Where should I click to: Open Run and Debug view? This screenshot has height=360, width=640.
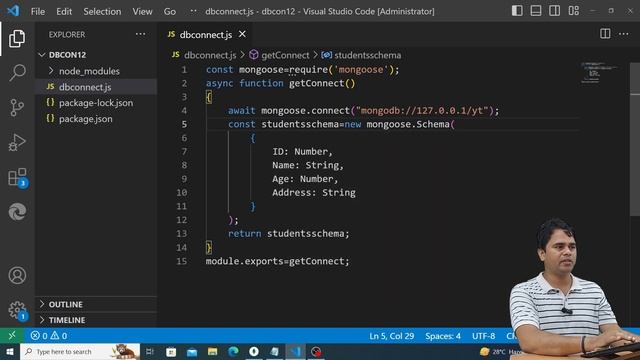(x=17, y=142)
